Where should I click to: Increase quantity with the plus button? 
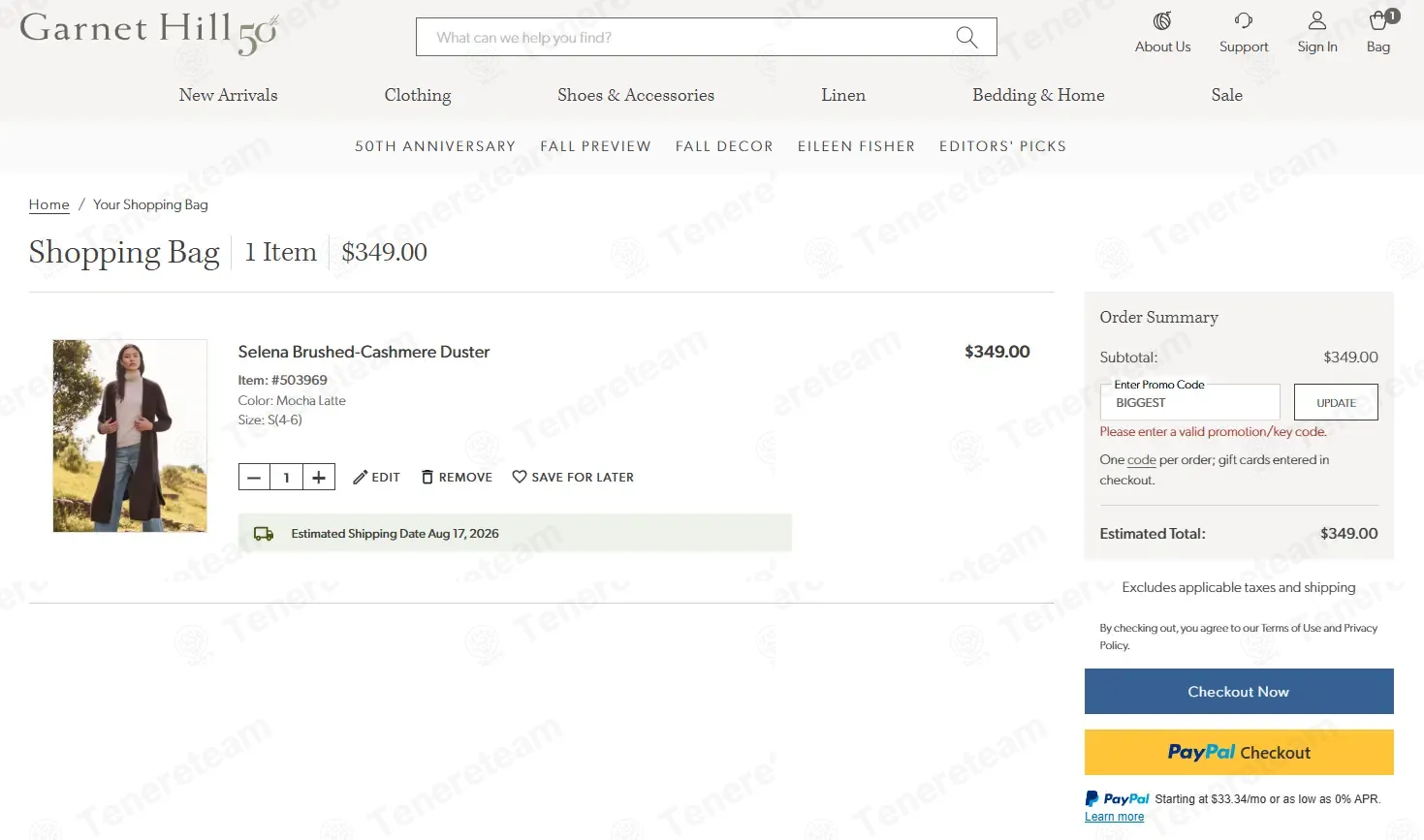pyautogui.click(x=319, y=477)
